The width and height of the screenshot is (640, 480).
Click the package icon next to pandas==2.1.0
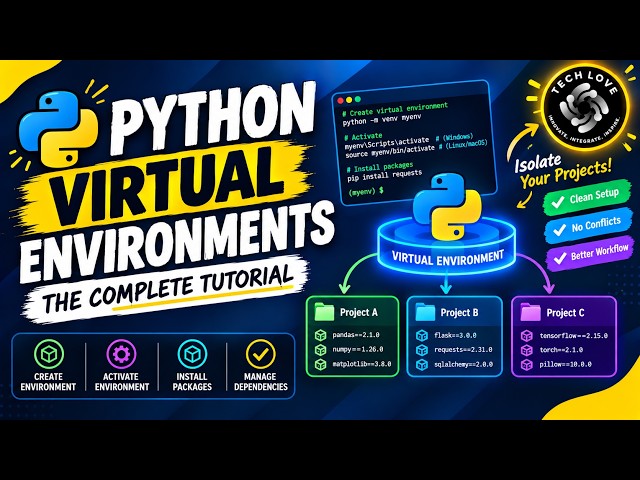(x=320, y=335)
